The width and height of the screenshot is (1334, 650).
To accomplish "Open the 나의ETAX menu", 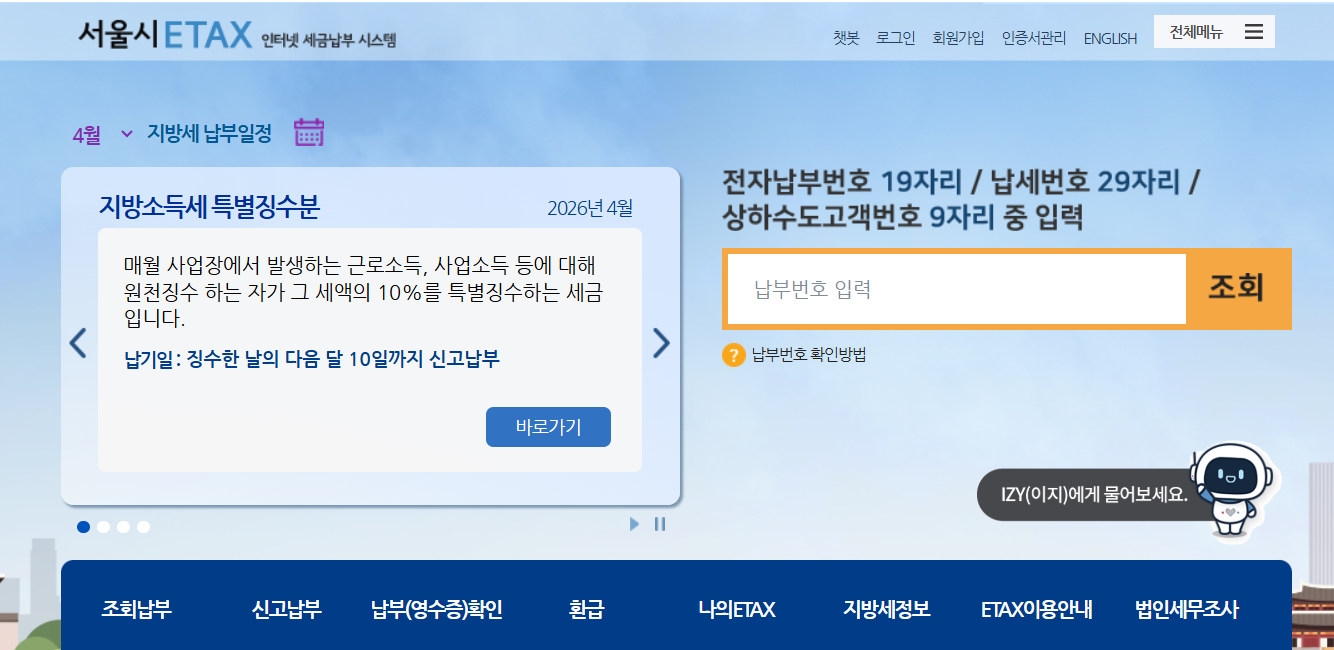I will (x=737, y=609).
